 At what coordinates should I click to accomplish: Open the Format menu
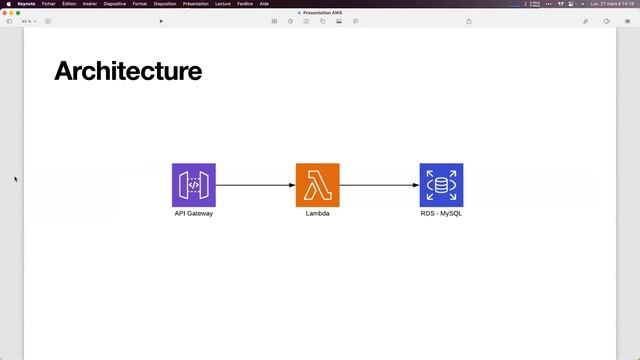(140, 4)
